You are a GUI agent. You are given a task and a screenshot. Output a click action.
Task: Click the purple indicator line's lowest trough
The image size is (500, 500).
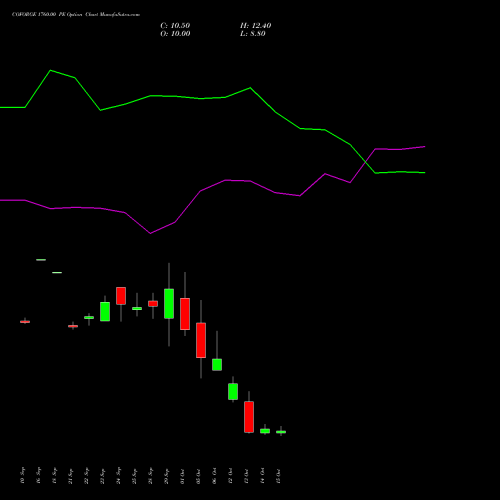pos(150,233)
